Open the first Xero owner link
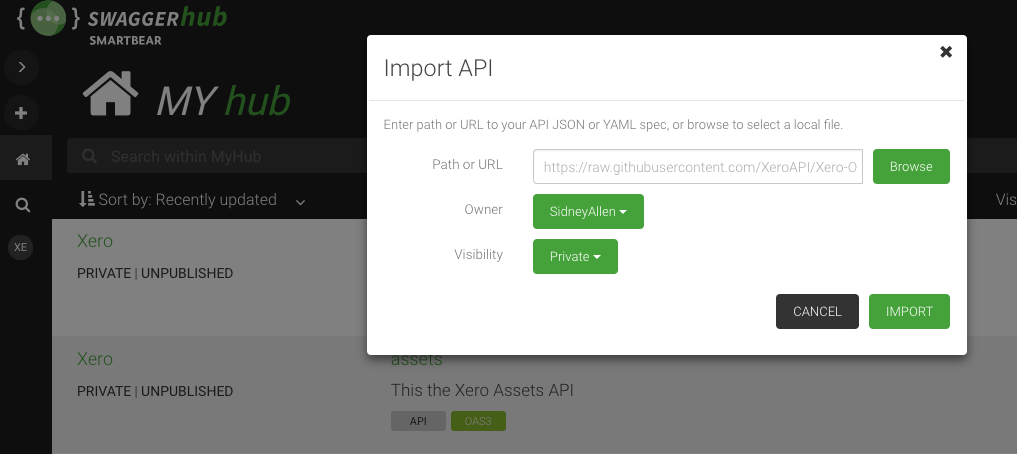1017x454 pixels. pyautogui.click(x=95, y=241)
